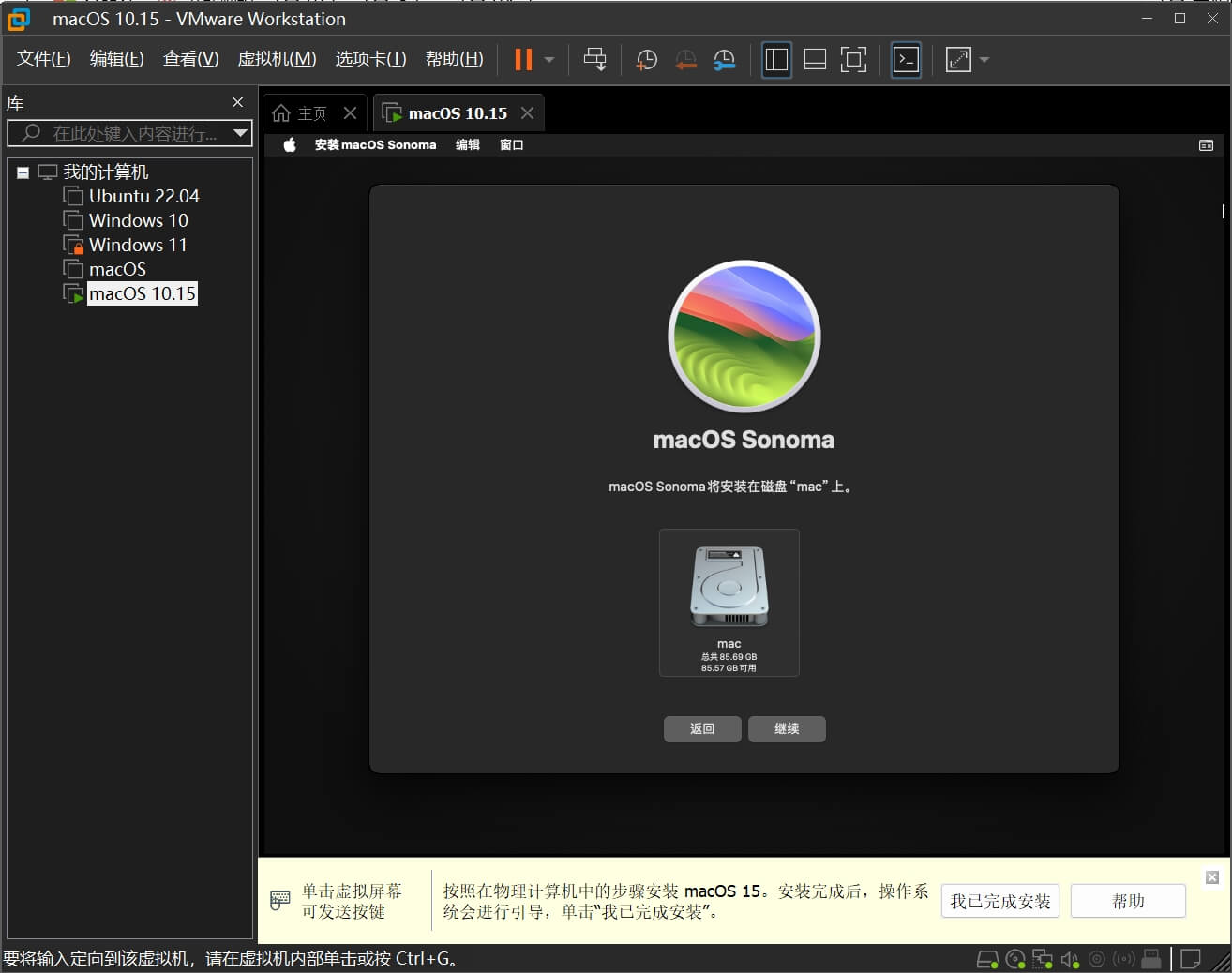
Task: Click the 返回 button
Action: (702, 728)
